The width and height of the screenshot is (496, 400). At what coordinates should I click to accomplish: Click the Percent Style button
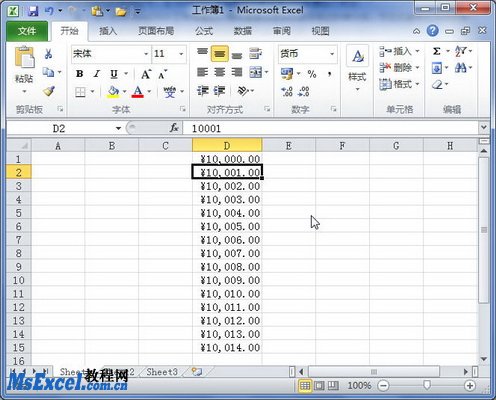pyautogui.click(x=312, y=74)
